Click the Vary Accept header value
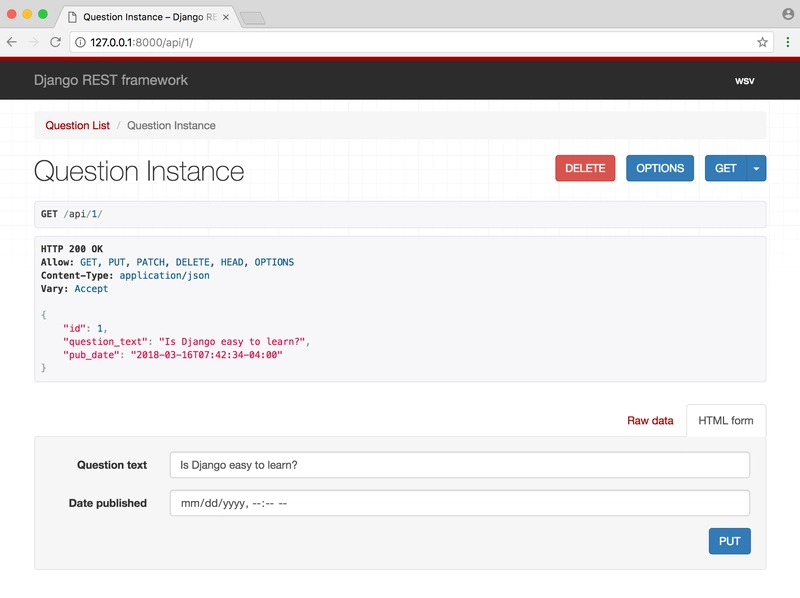The height and width of the screenshot is (598, 800). [x=91, y=289]
